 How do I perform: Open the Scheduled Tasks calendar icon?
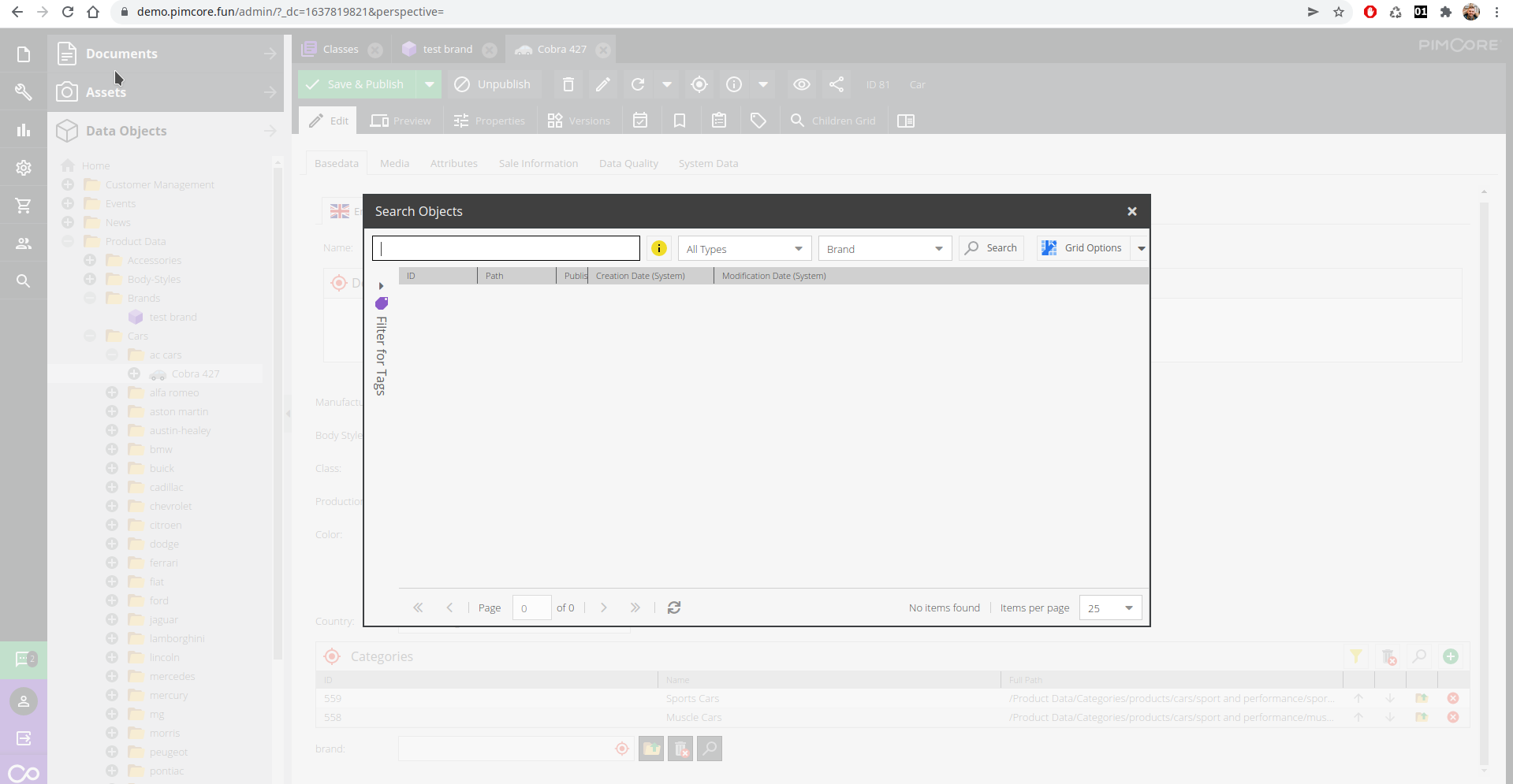point(640,120)
